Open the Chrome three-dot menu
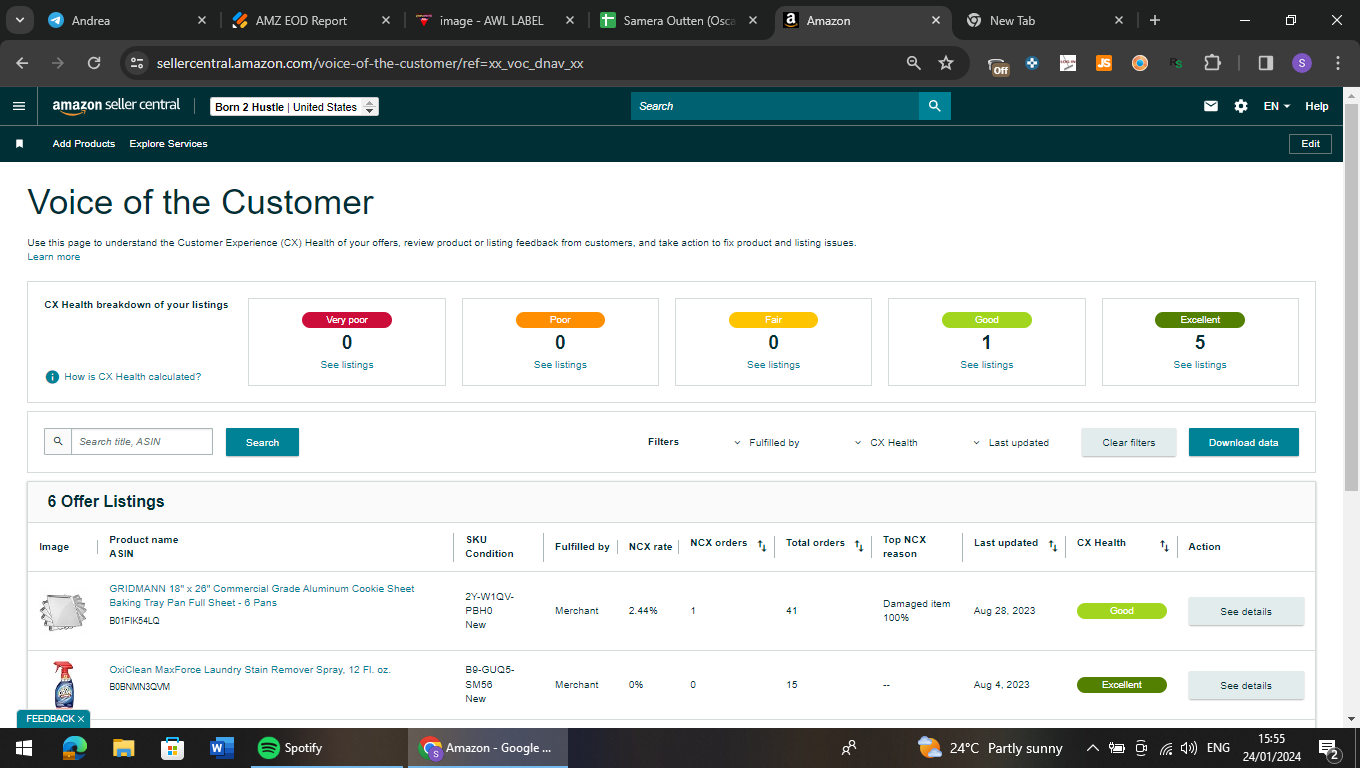The width and height of the screenshot is (1360, 768). click(x=1338, y=63)
